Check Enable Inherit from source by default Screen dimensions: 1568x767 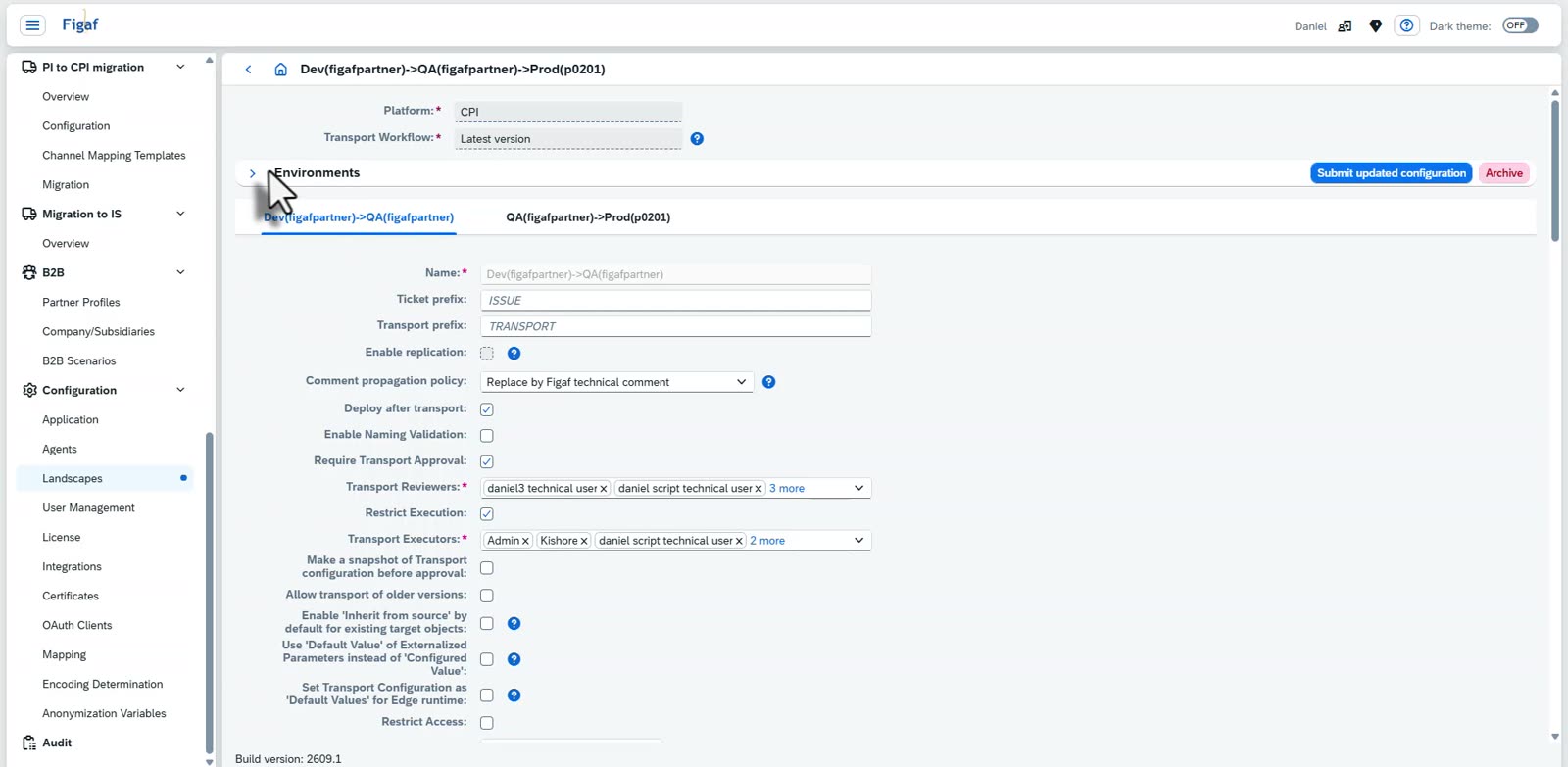point(487,624)
